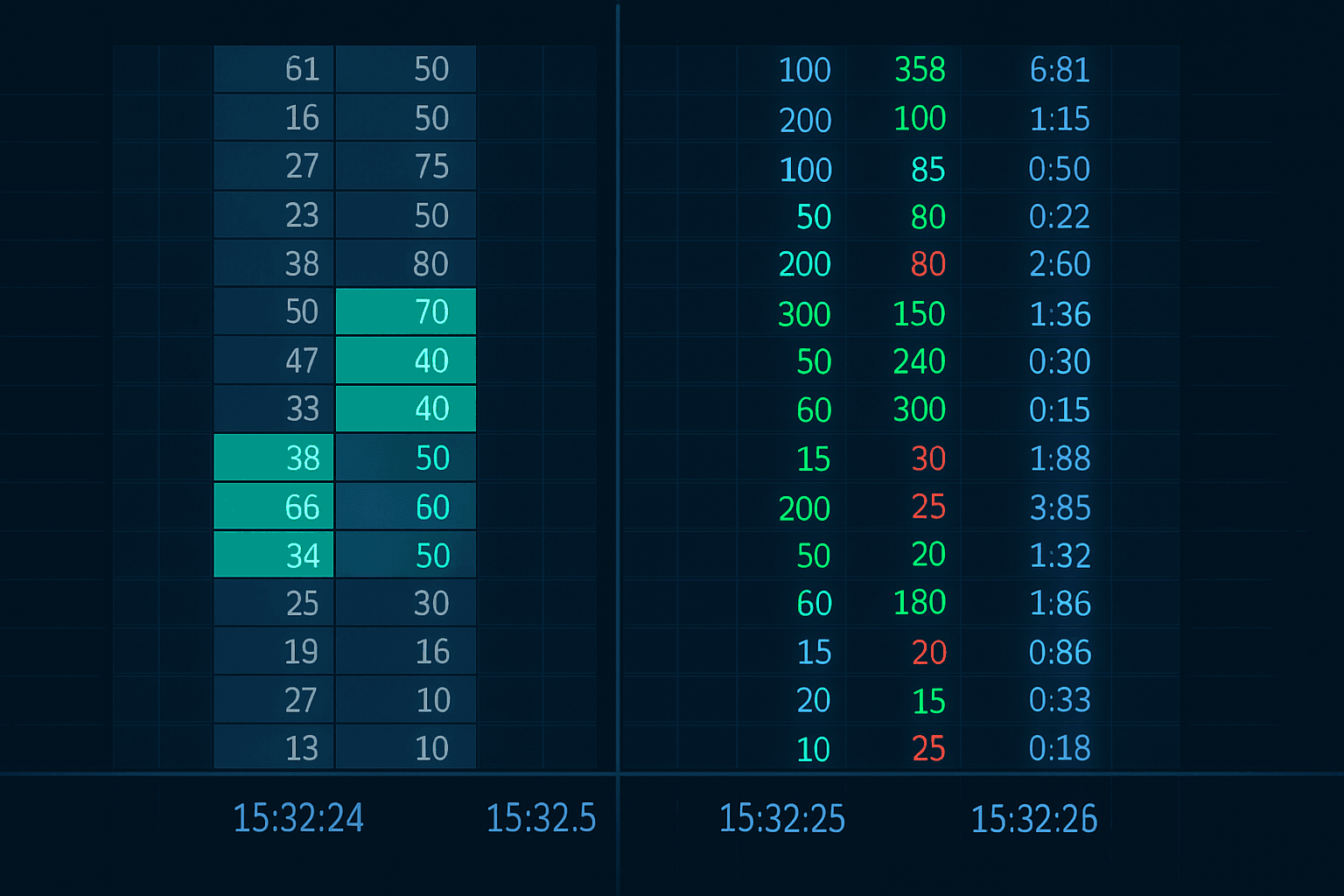
Task: Select the green-highlighted cell showing 38
Action: click(x=274, y=458)
